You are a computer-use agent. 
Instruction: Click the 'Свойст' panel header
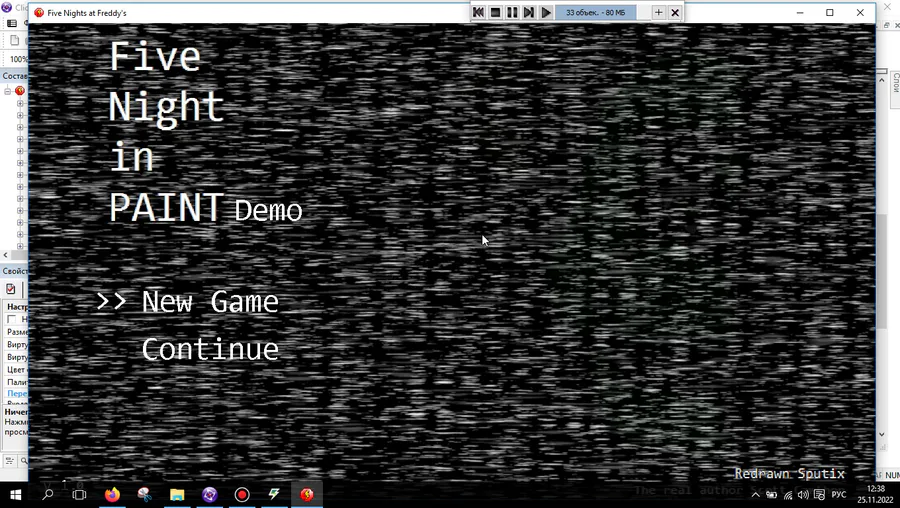point(14,271)
